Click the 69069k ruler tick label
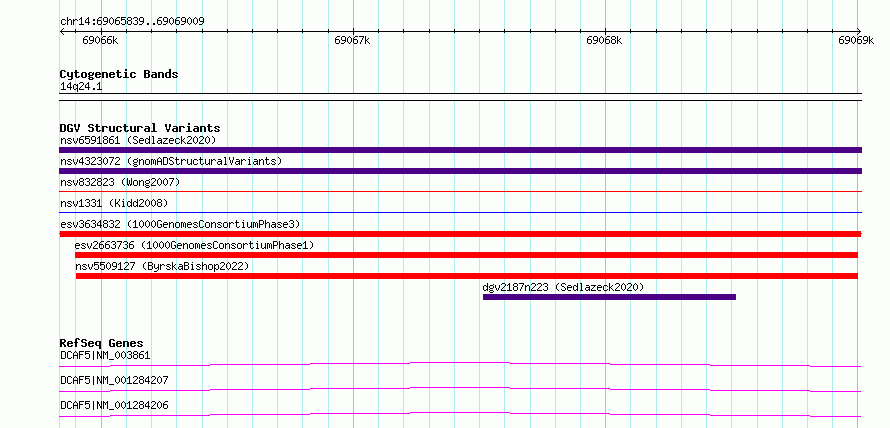 pos(856,40)
